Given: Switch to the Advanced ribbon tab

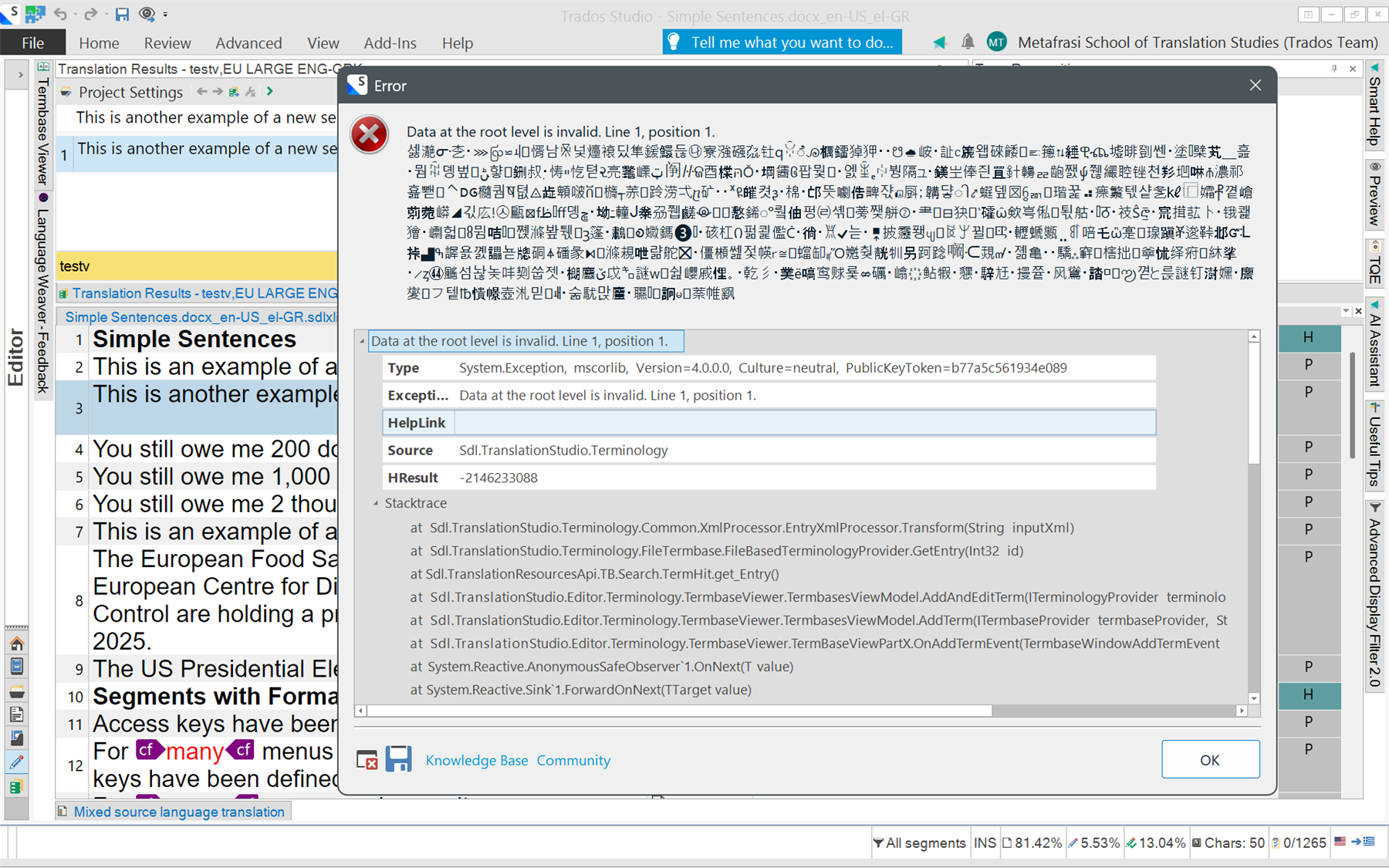Looking at the screenshot, I should [248, 42].
